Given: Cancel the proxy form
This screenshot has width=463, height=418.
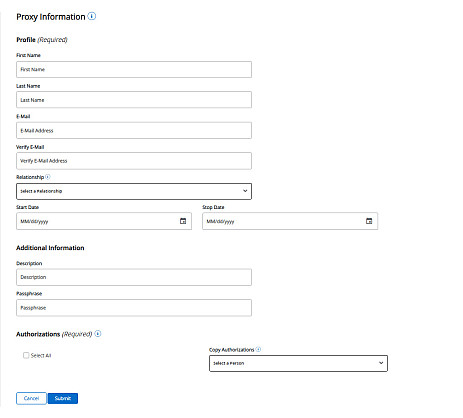Looking at the screenshot, I should (31, 398).
